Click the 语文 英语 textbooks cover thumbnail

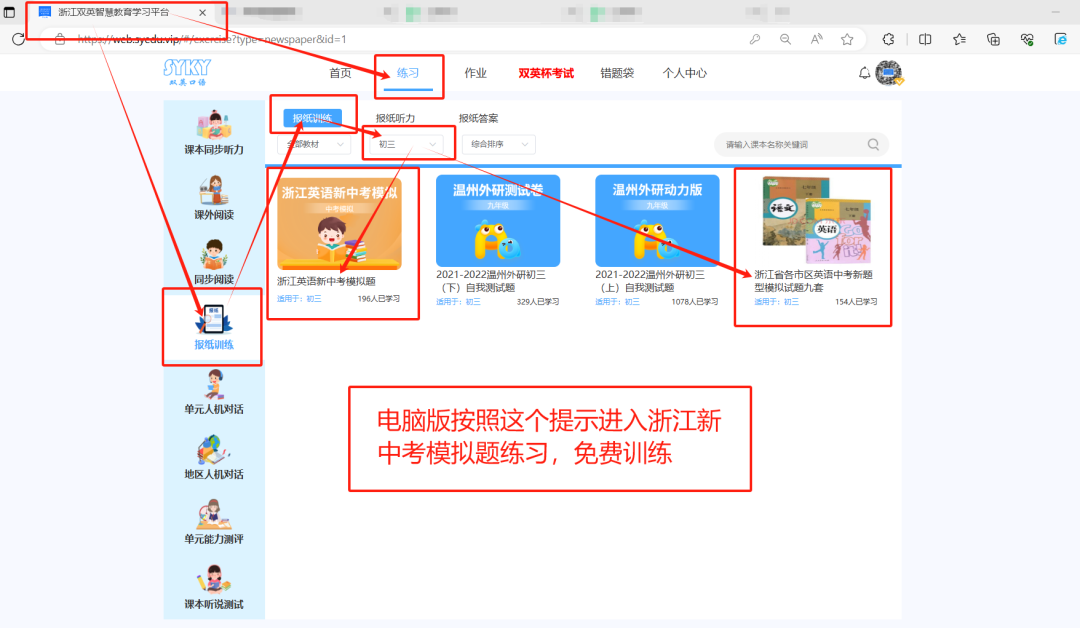[x=816, y=220]
